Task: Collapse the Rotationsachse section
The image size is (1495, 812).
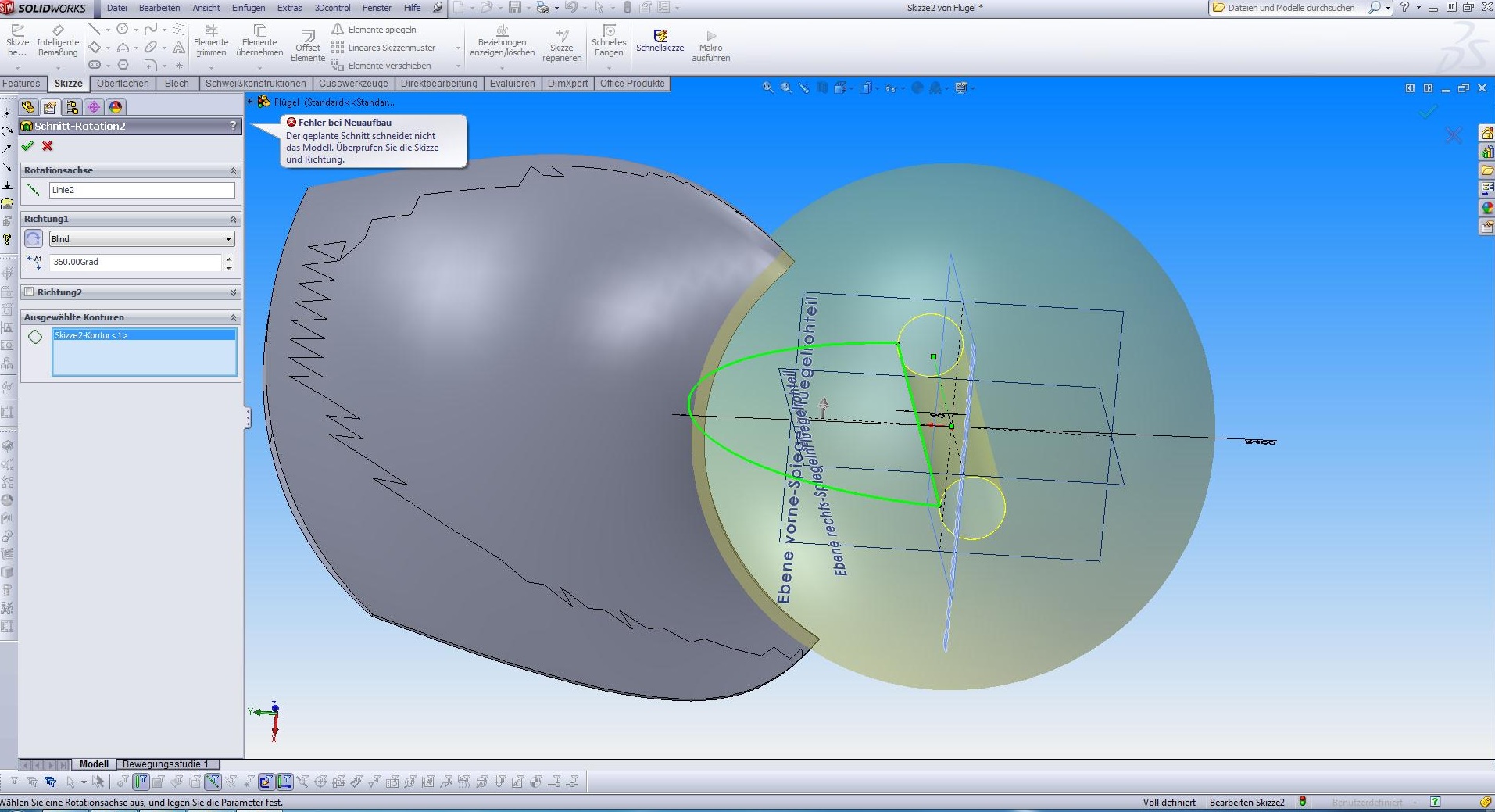Action: pyautogui.click(x=233, y=170)
